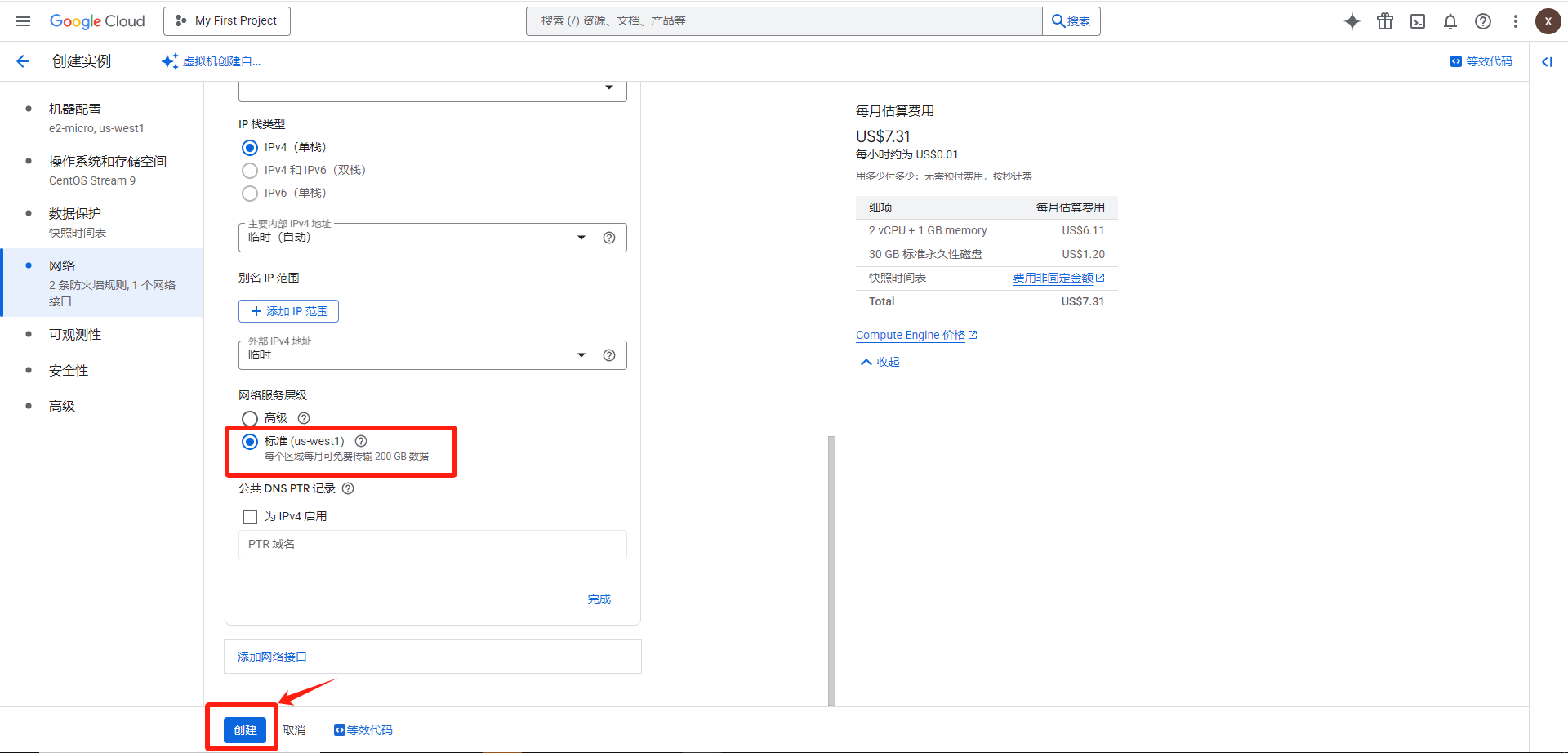1568x753 pixels.
Task: Open the three-dot settings menu in header
Action: coord(1516,21)
